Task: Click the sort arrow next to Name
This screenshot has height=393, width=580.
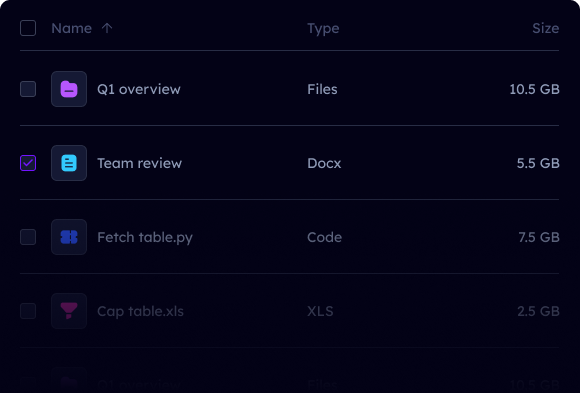Action: point(107,28)
